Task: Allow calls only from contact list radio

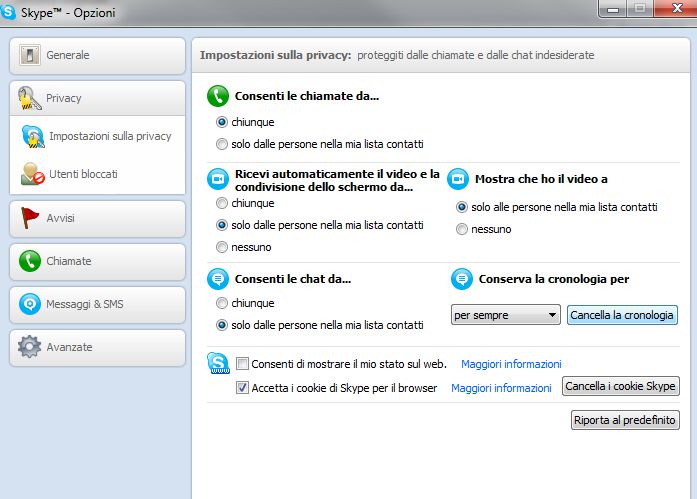Action: 221,144
